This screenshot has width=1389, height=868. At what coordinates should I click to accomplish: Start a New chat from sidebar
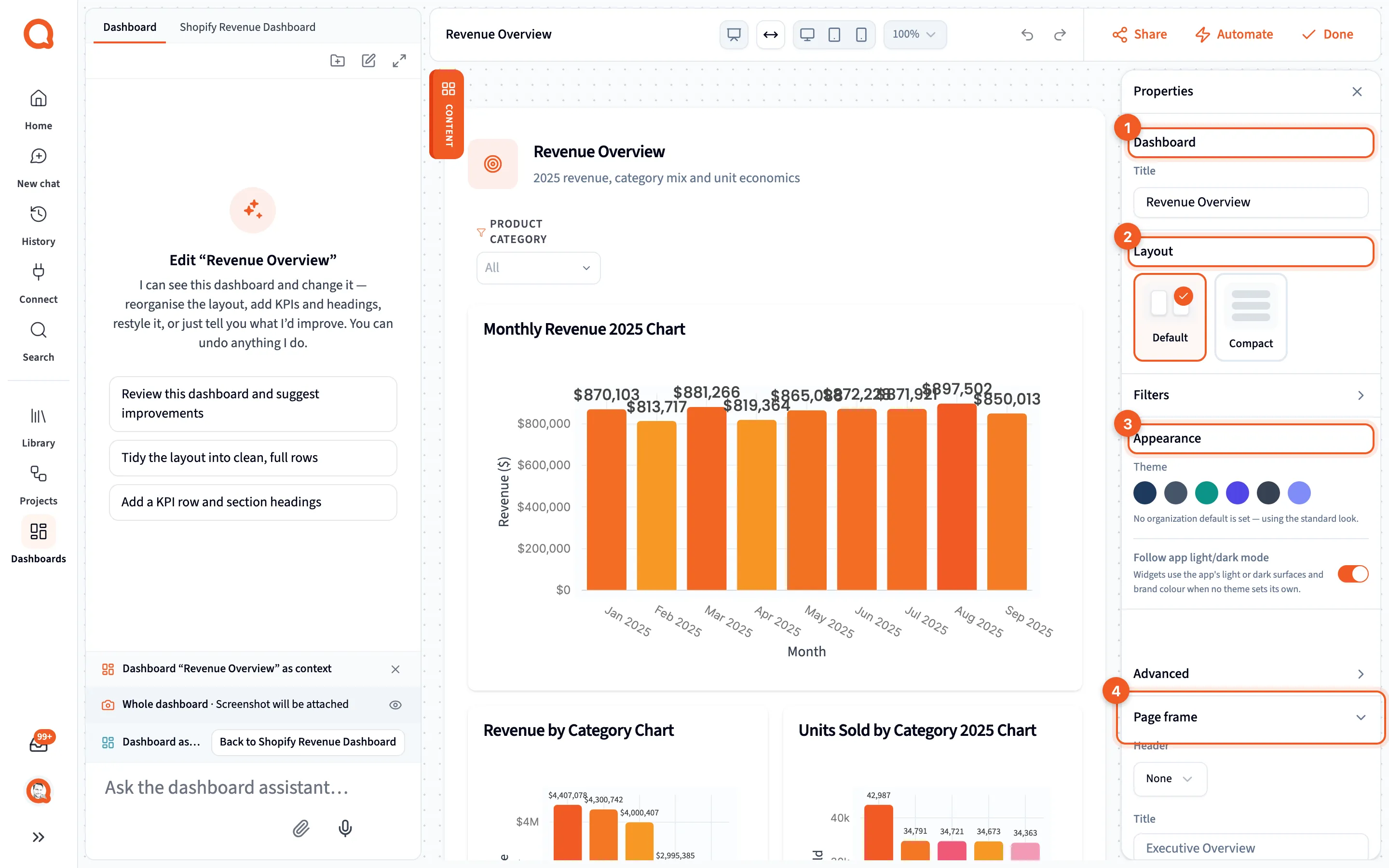[x=39, y=167]
